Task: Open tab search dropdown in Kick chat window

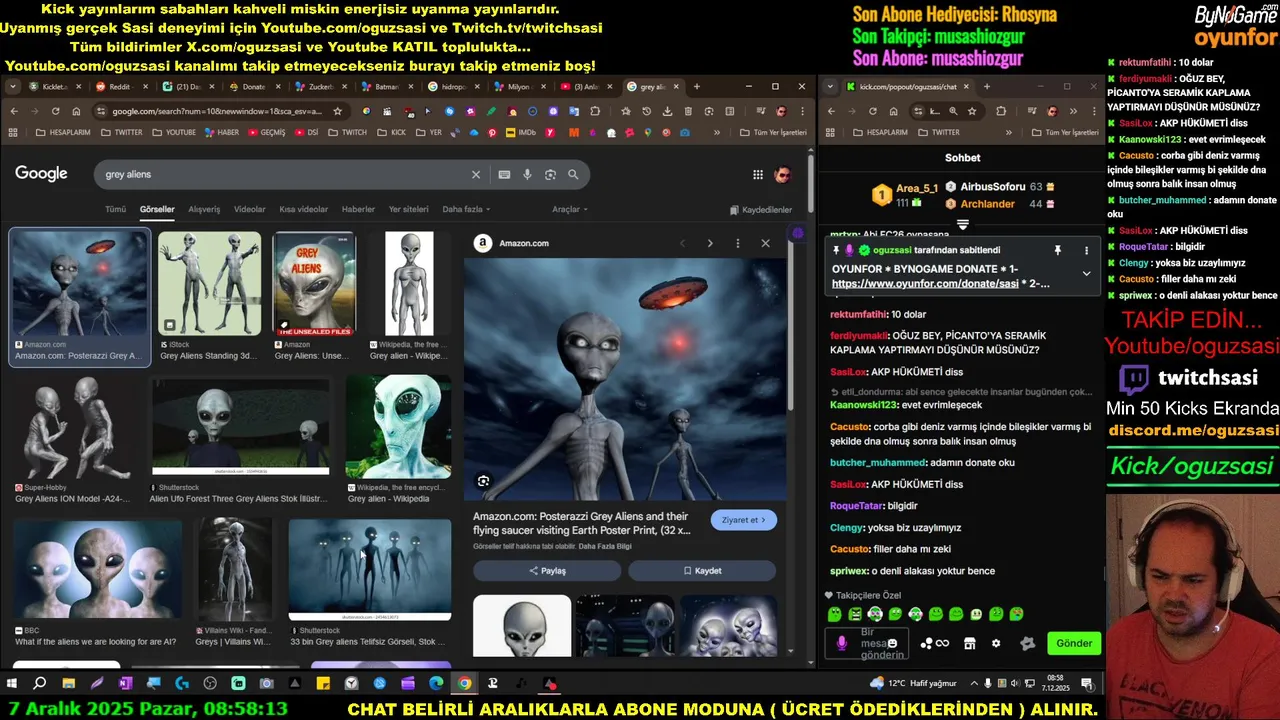Action: (829, 87)
